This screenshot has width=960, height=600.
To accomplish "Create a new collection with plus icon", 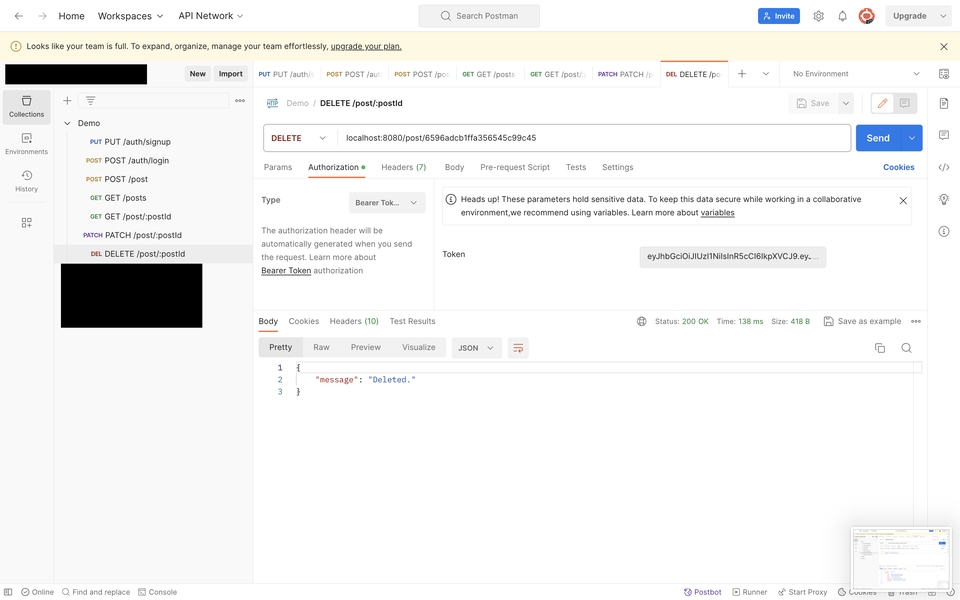I will [67, 100].
